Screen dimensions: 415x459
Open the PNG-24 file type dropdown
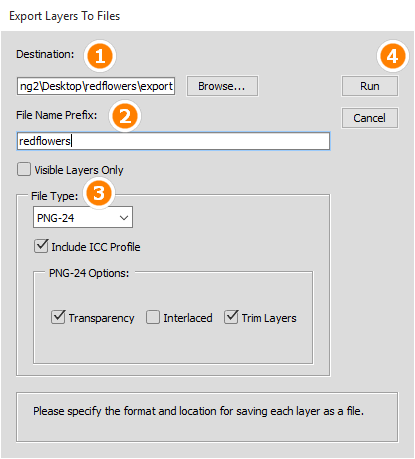tap(83, 217)
